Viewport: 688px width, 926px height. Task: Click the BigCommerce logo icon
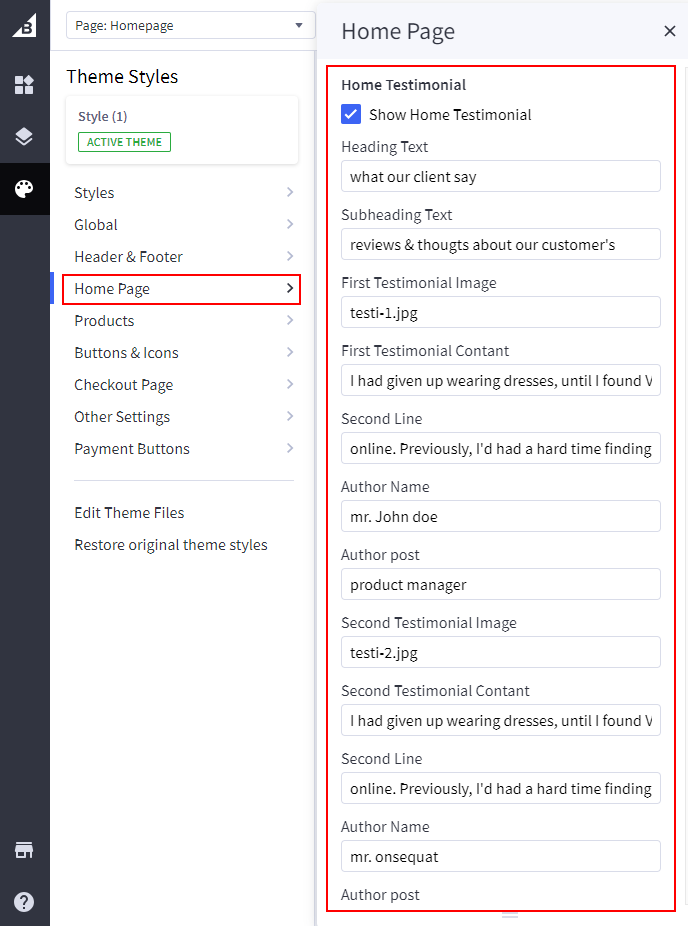(x=24, y=26)
